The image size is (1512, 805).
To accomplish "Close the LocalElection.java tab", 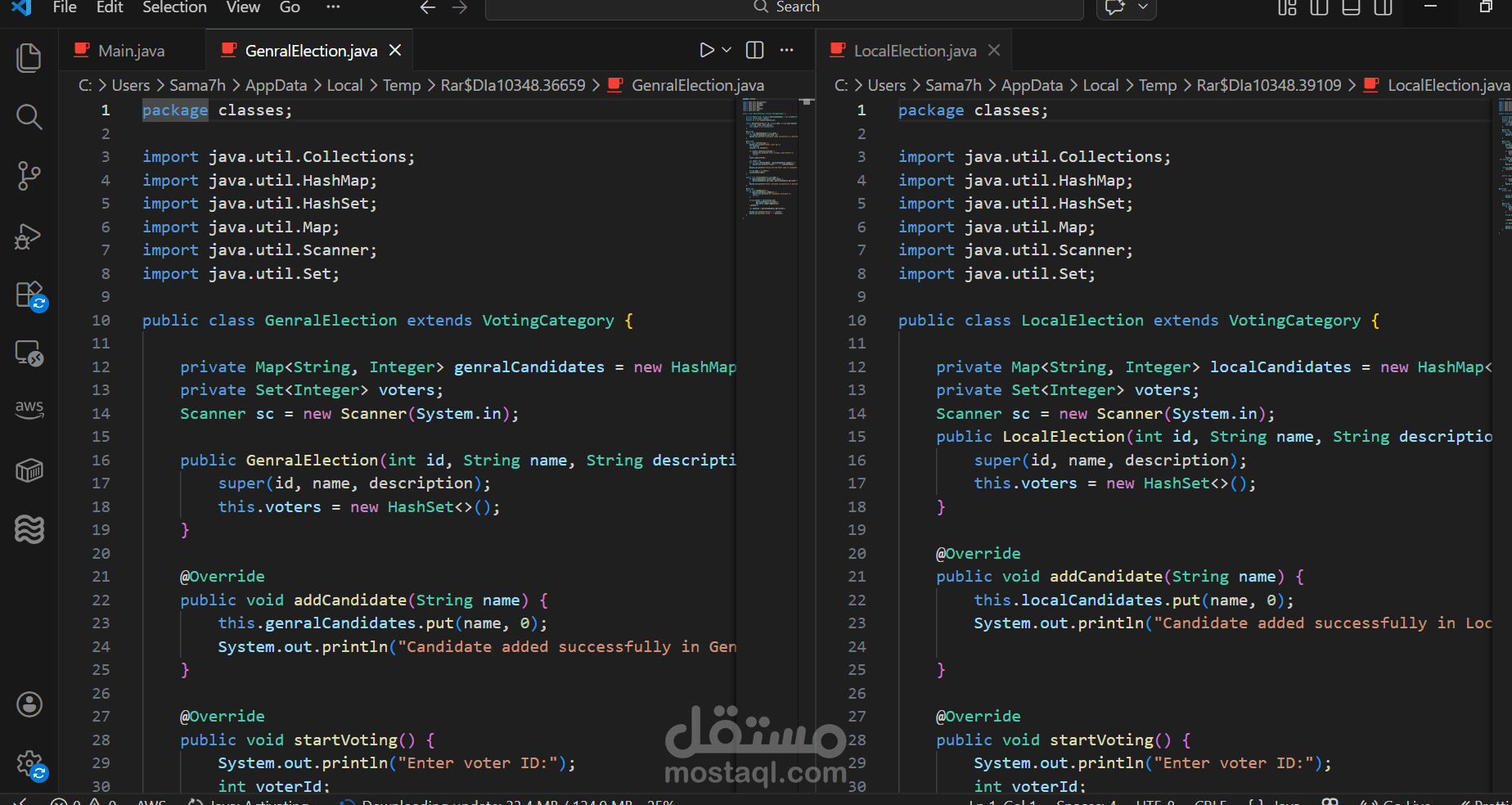I will pyautogui.click(x=994, y=51).
